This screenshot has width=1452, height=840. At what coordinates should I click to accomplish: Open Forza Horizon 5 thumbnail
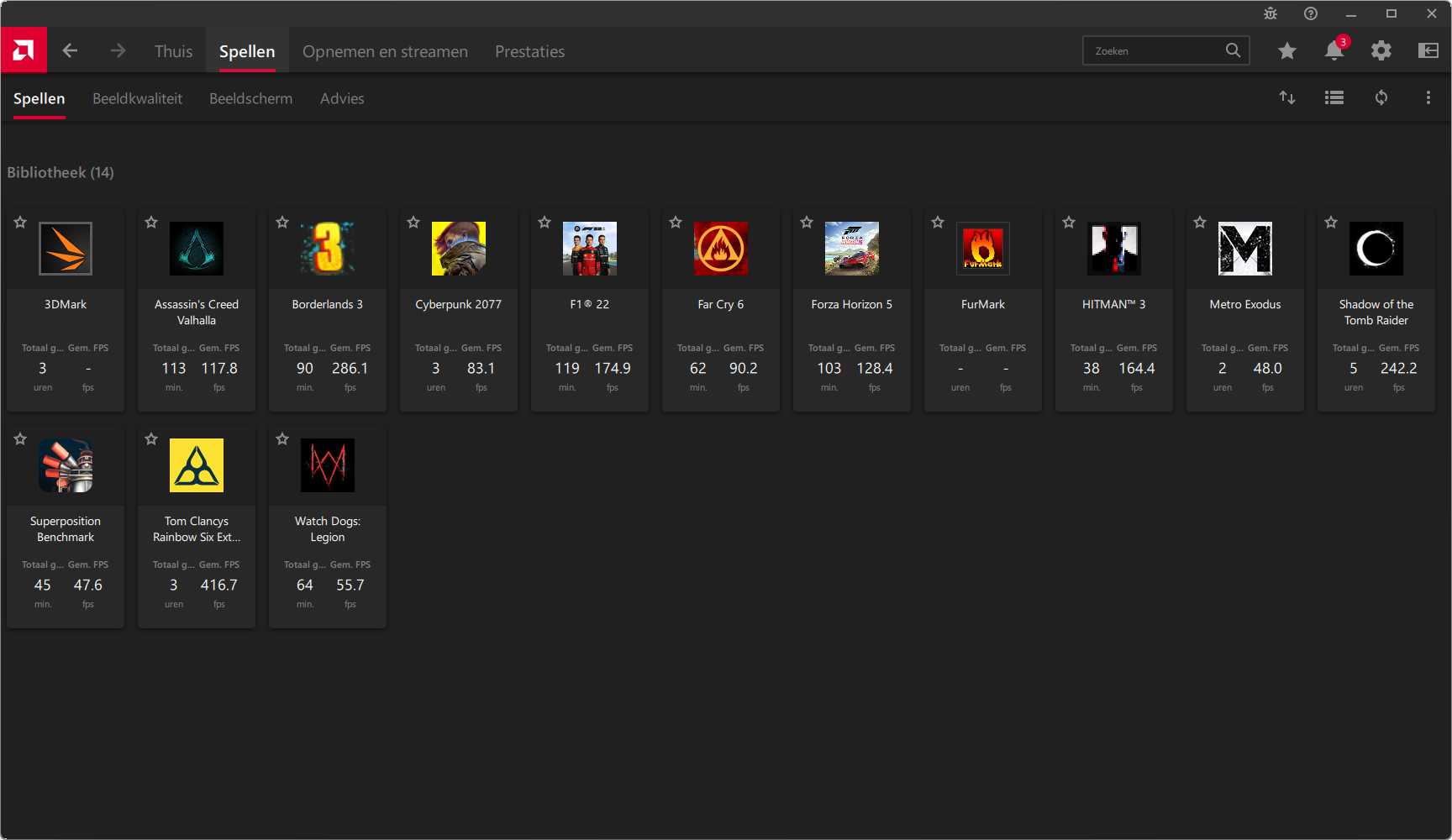click(x=852, y=249)
